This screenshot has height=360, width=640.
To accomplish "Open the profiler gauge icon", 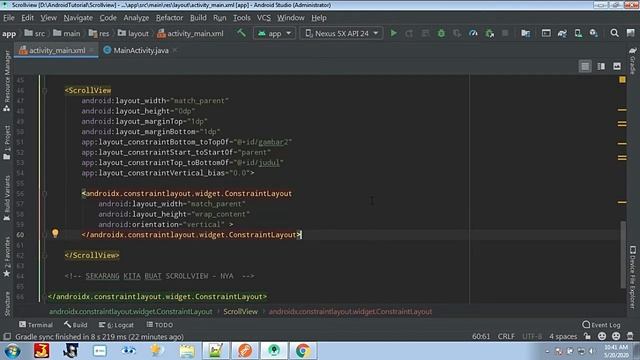I will click(473, 33).
